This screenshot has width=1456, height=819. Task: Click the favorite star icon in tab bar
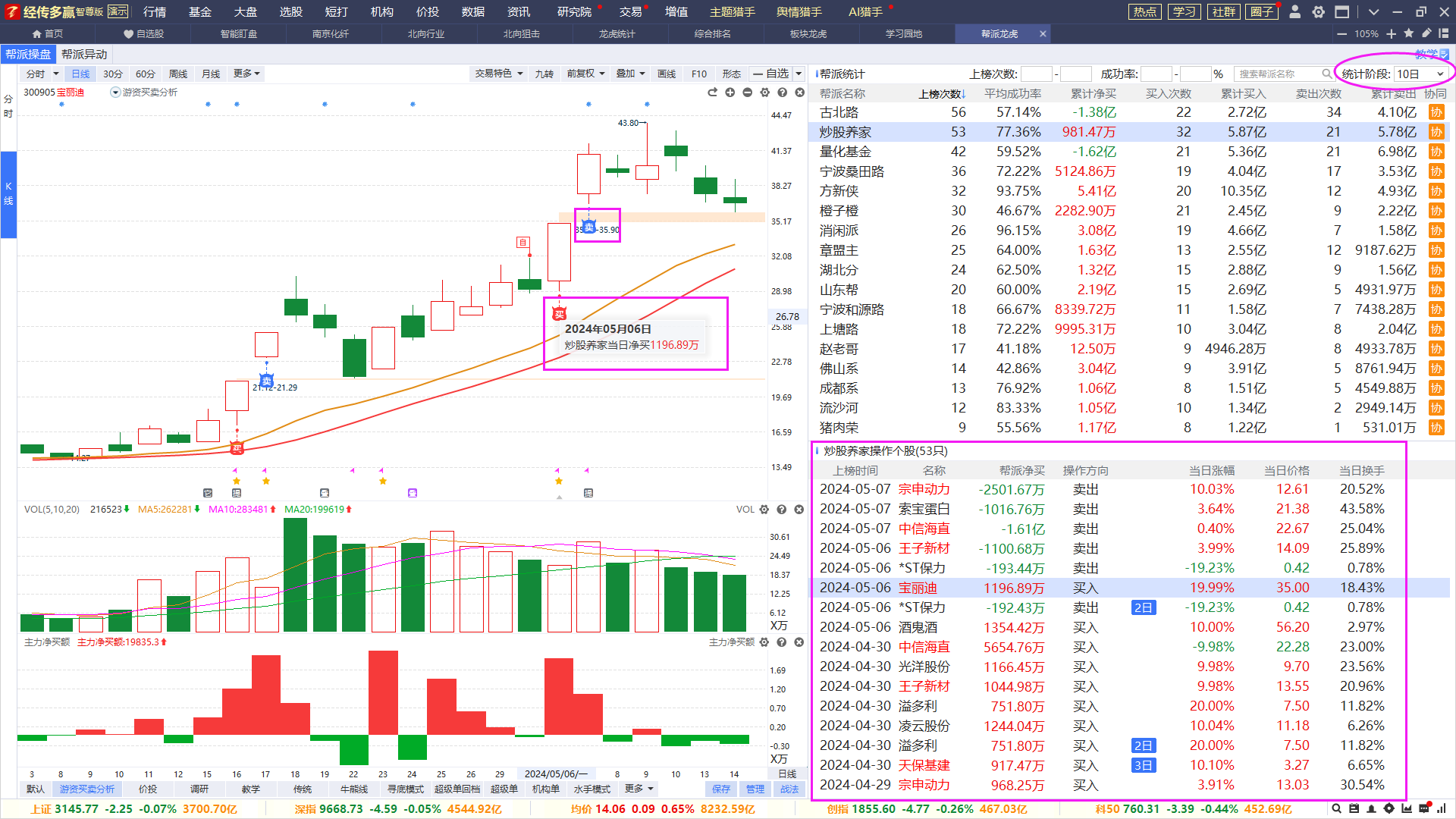[x=1409, y=33]
